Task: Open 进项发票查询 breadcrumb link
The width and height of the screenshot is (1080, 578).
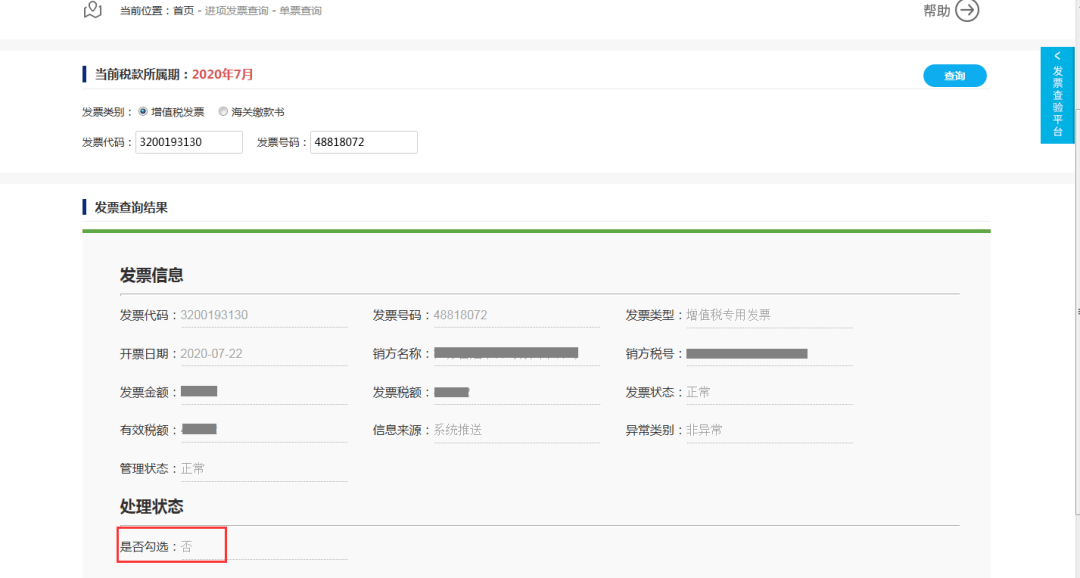Action: point(236,11)
